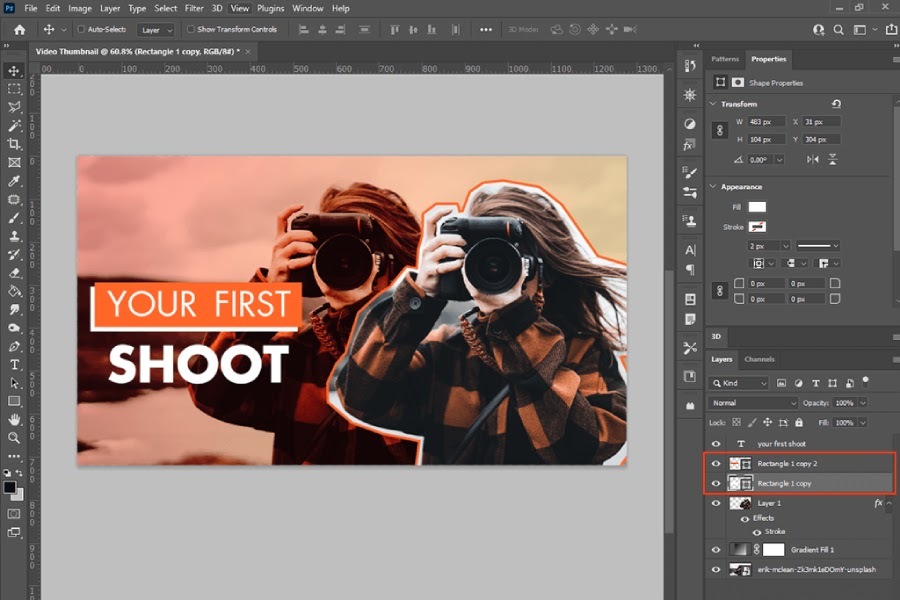Select the Eraser tool
The height and width of the screenshot is (600, 900).
coord(14,273)
